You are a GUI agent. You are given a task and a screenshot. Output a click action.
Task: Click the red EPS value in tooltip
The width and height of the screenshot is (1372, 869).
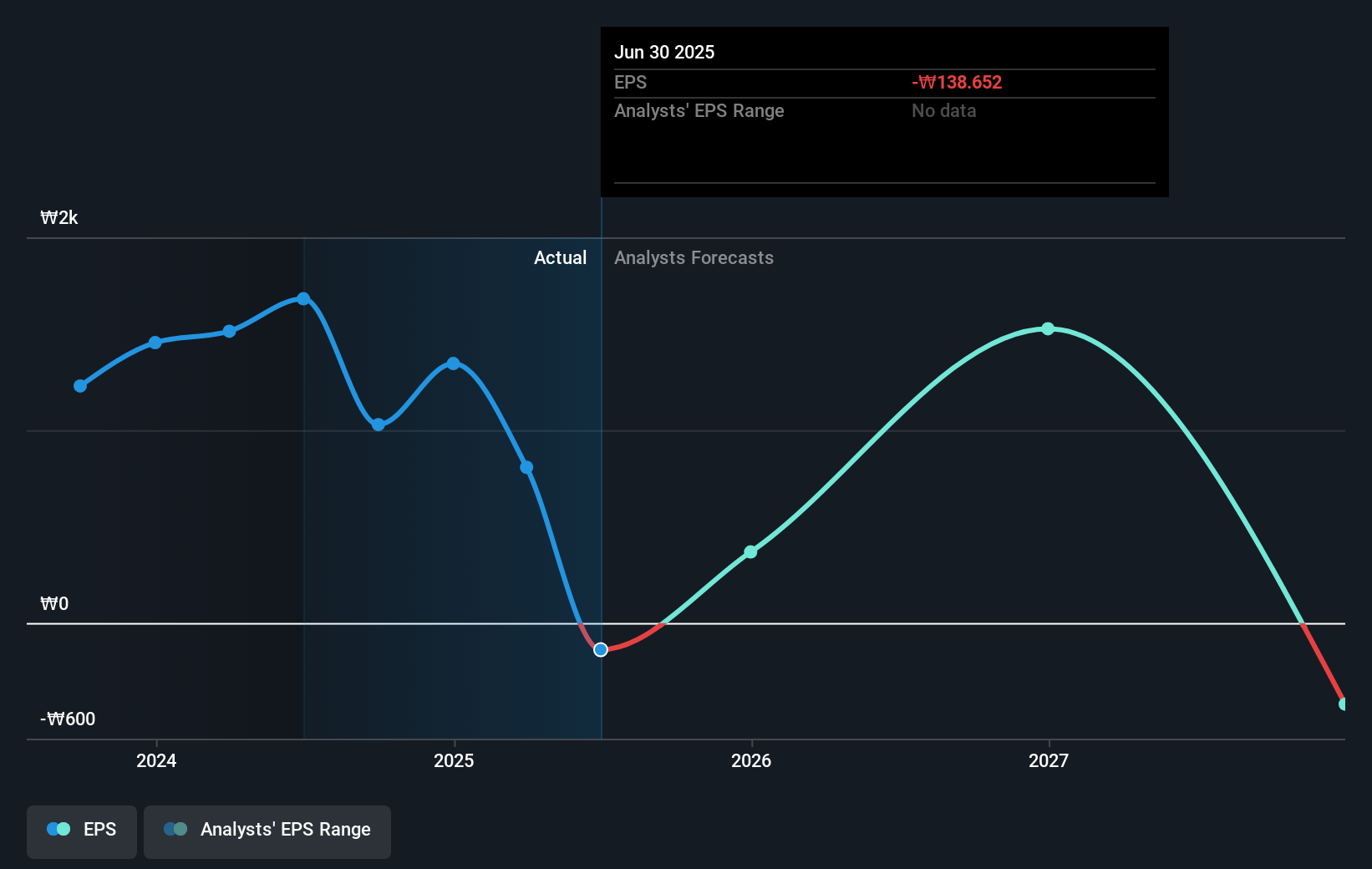point(957,82)
